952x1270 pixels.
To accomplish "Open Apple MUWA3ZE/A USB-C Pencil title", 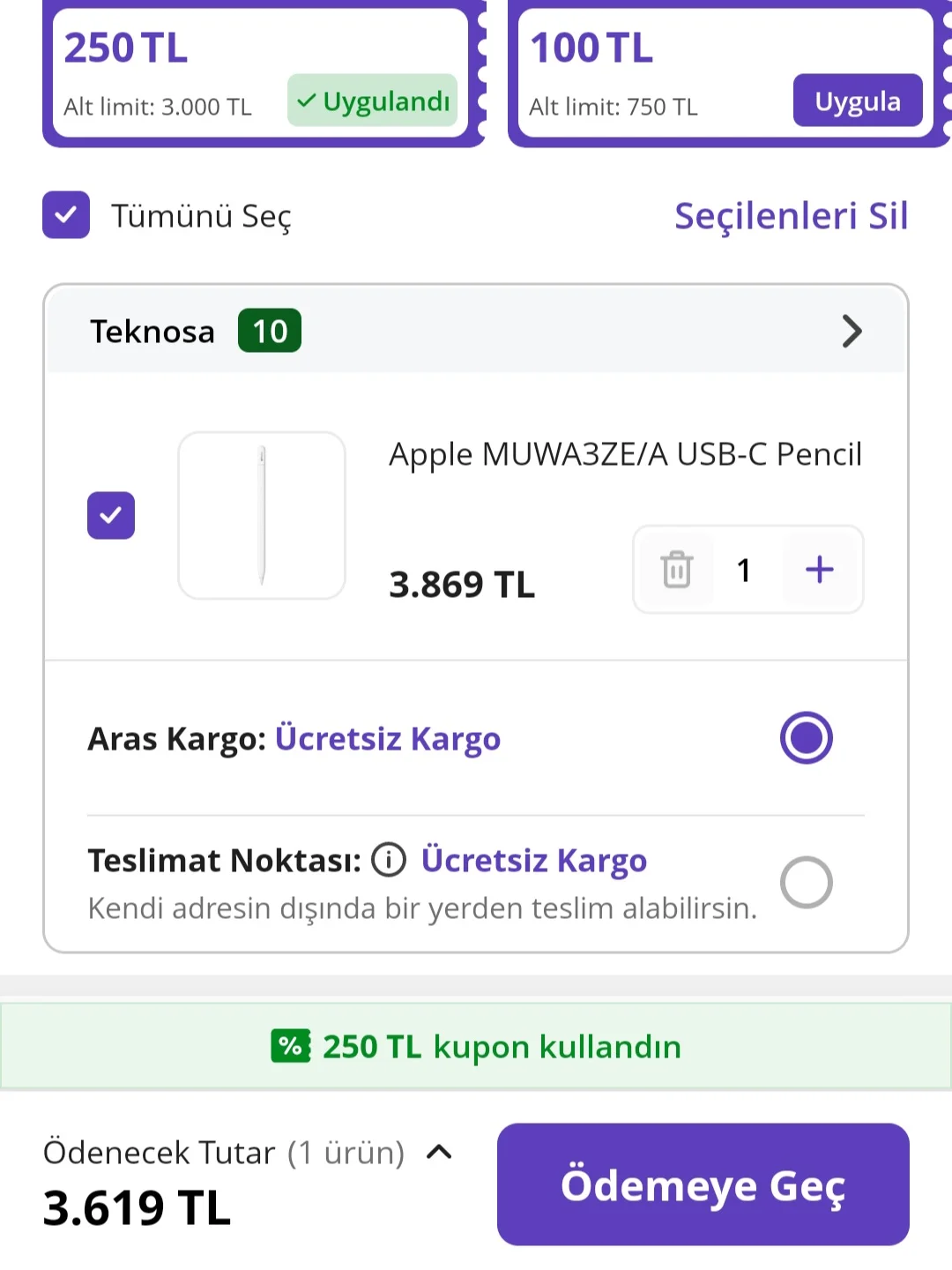I will (x=625, y=454).
